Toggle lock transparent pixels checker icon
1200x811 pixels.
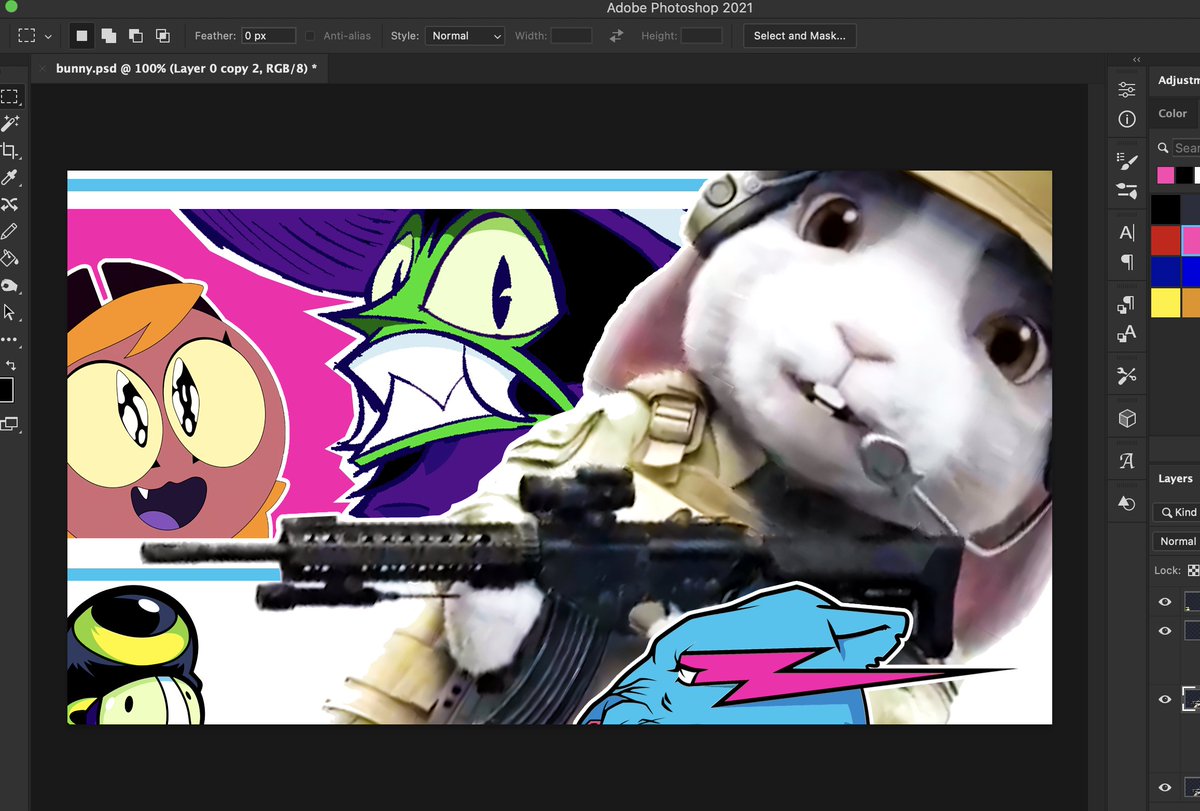click(x=1193, y=570)
